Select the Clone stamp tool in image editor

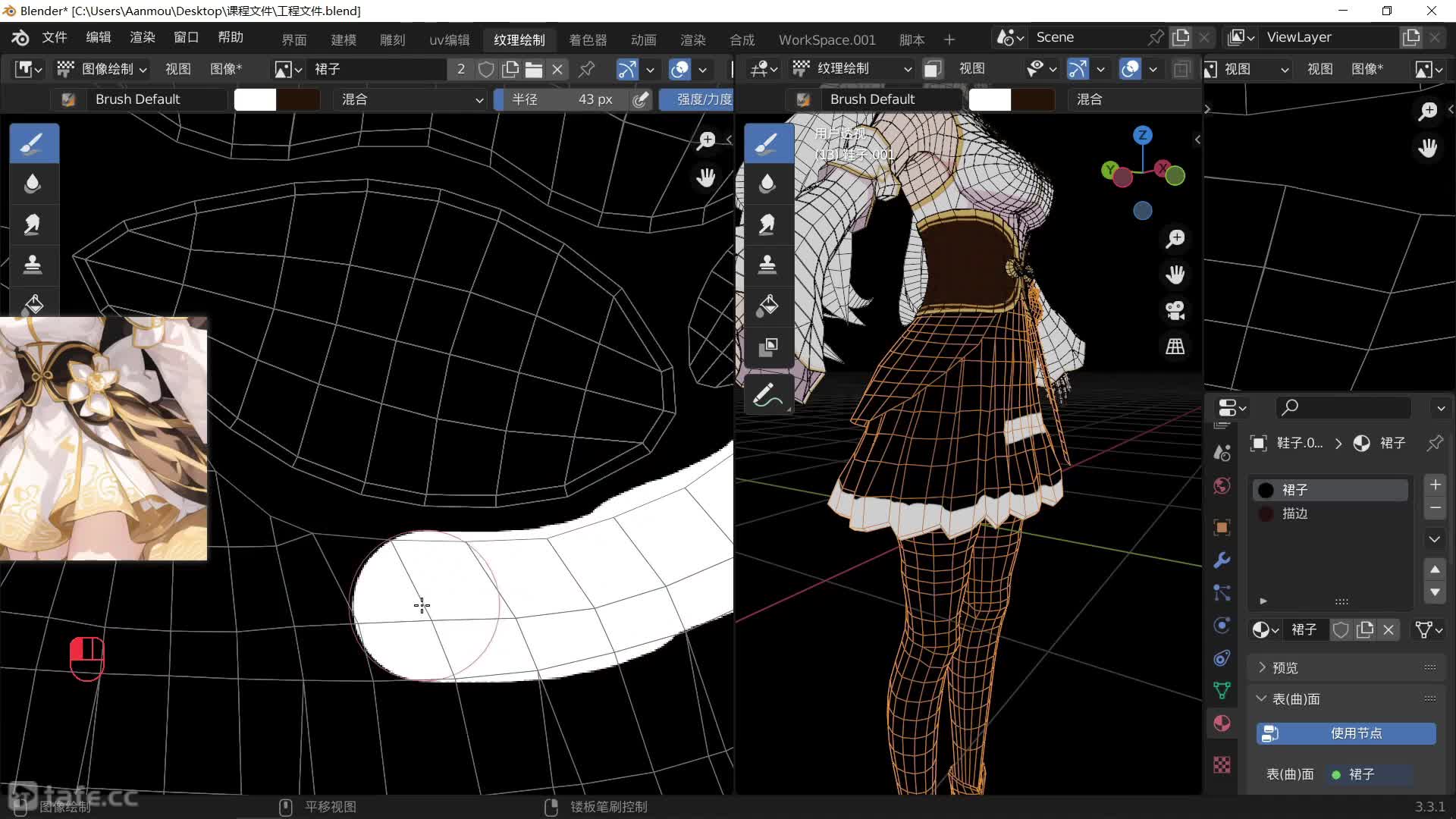33,265
